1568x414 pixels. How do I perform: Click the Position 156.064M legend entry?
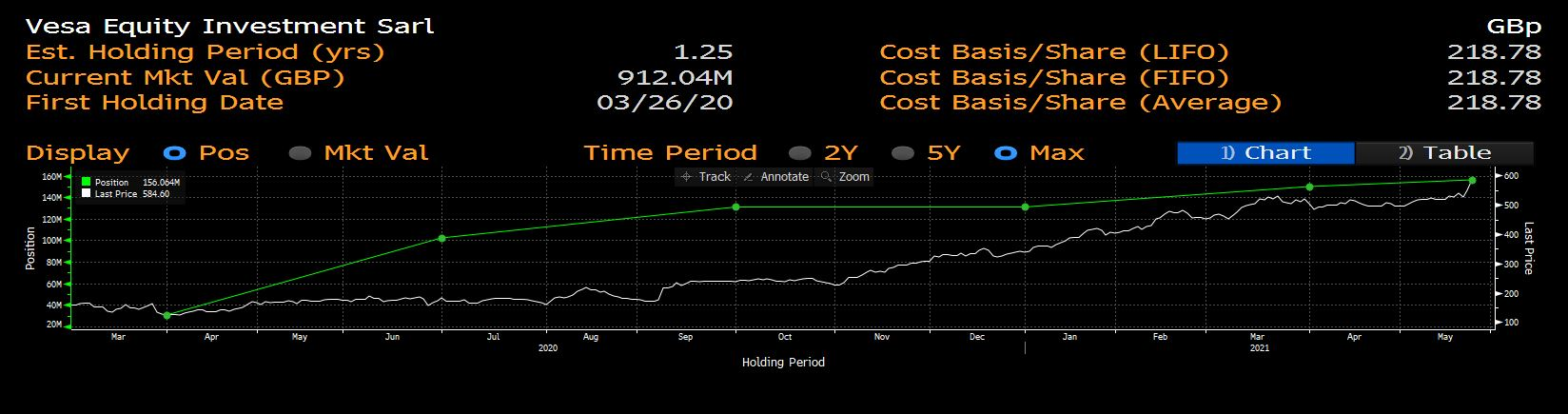[130, 183]
